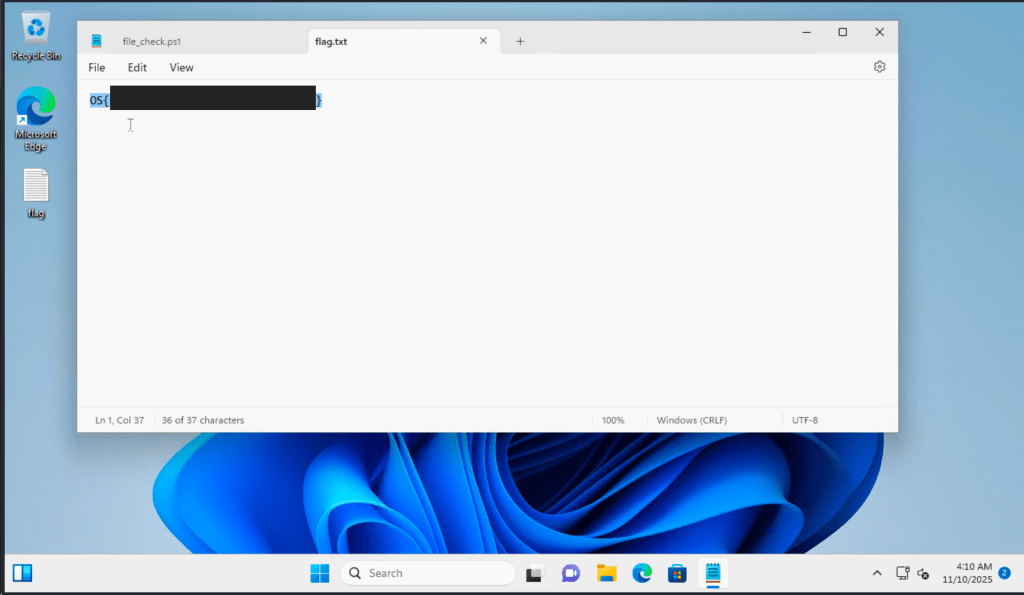Open the Edit menu
Image resolution: width=1024 pixels, height=595 pixels.
[137, 68]
